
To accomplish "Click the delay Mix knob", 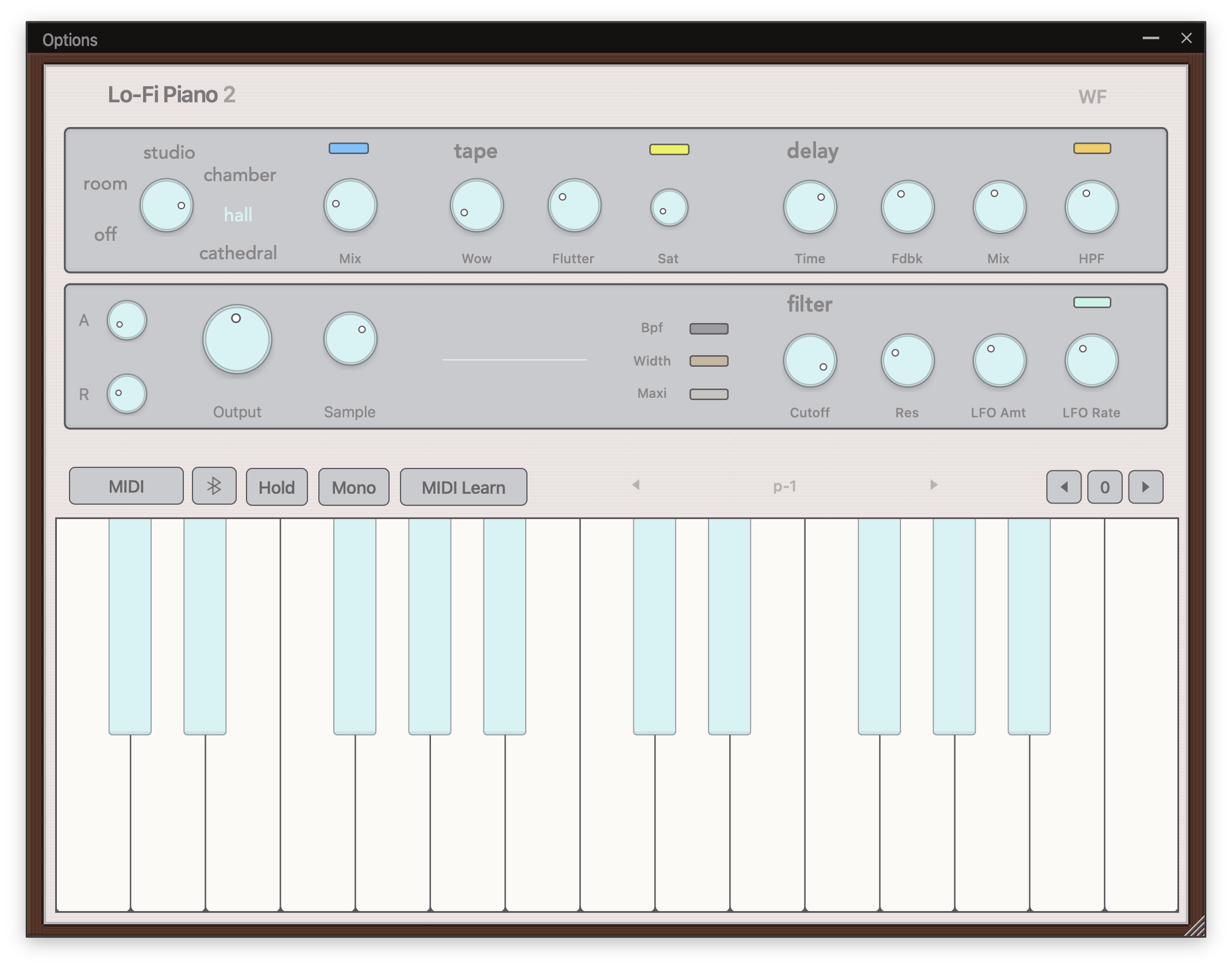I will [x=999, y=207].
